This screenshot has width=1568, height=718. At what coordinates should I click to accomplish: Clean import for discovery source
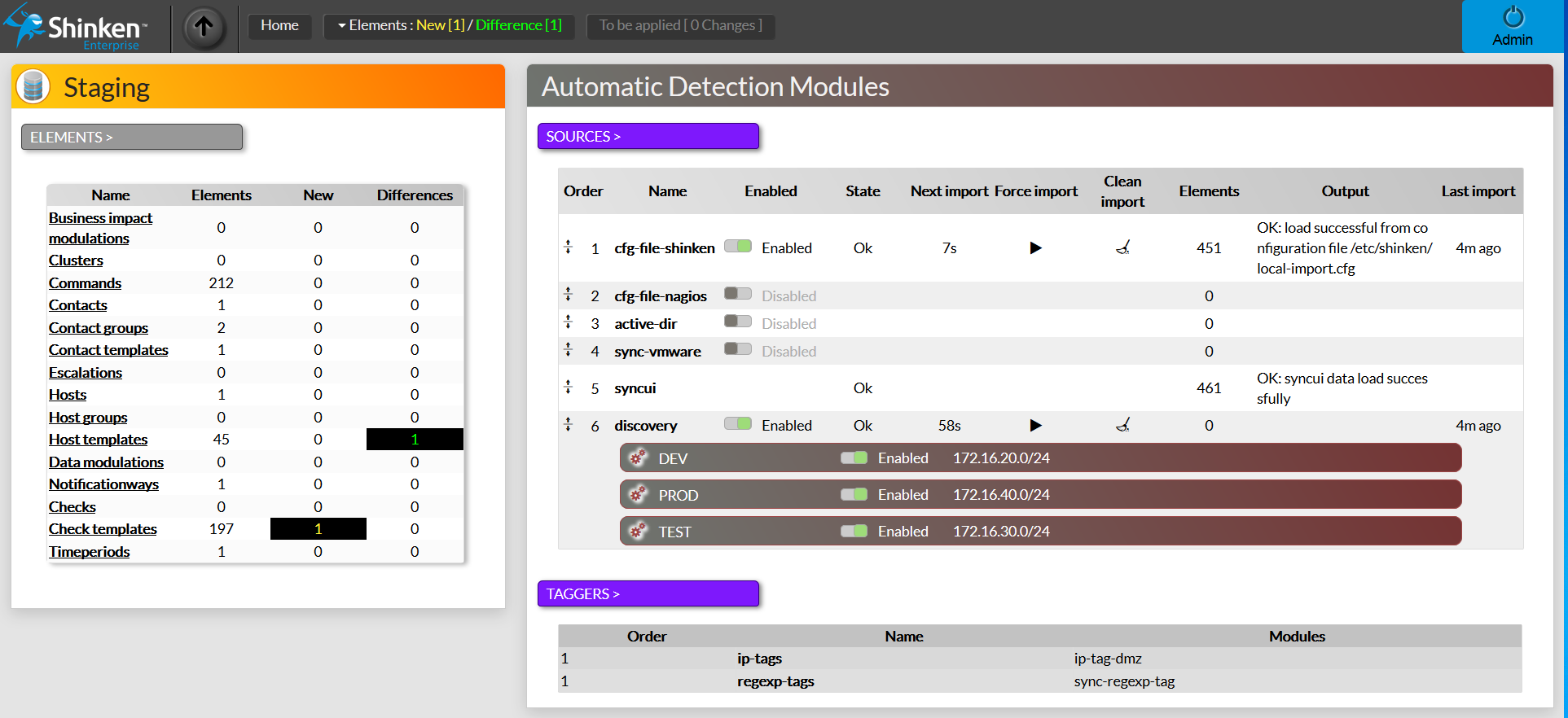pos(1122,425)
